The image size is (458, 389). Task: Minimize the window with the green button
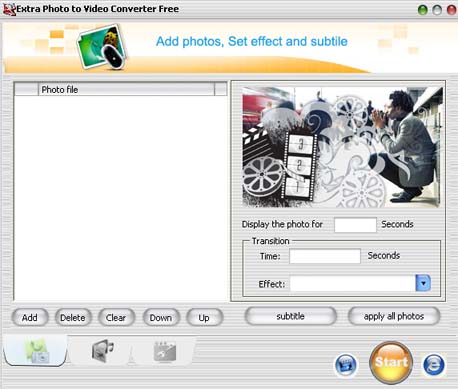[x=423, y=10]
